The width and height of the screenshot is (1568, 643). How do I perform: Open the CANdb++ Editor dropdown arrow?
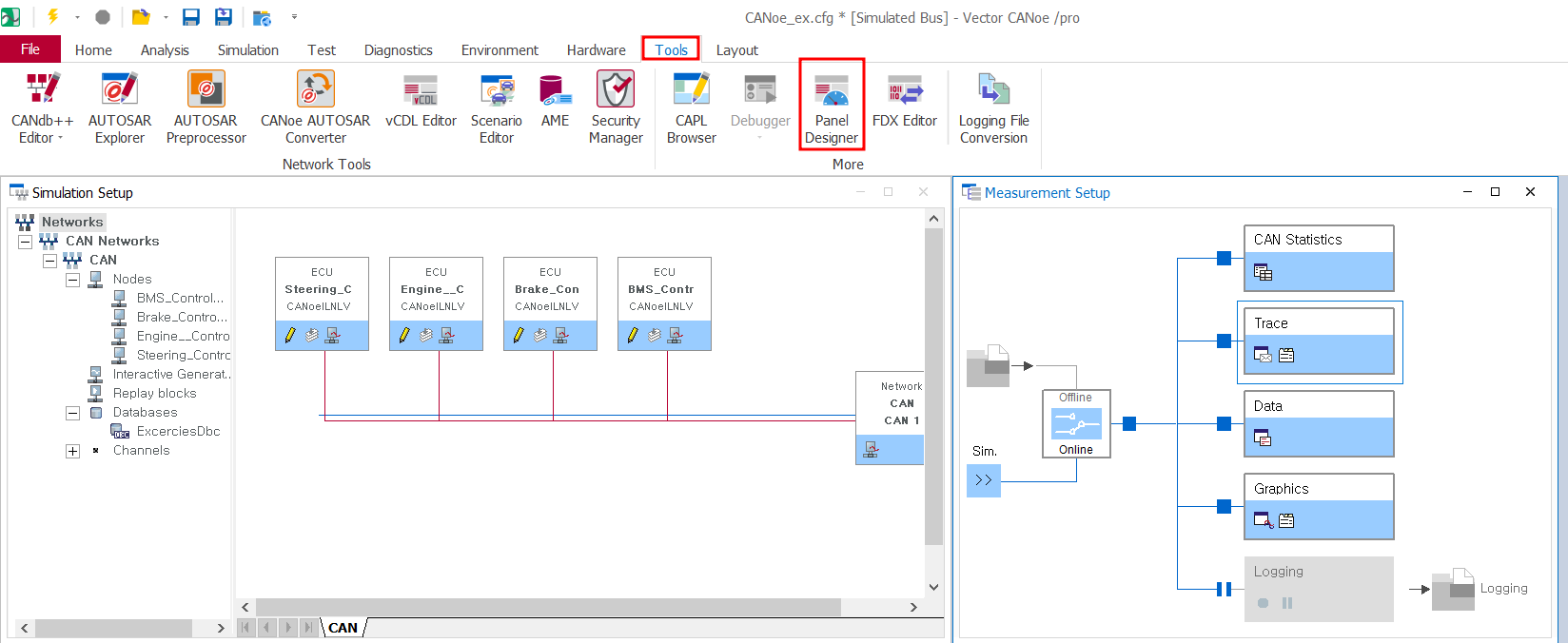click(60, 138)
